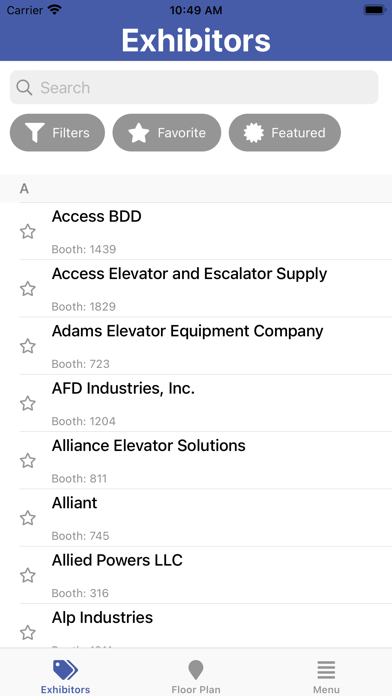Open Access BDD exhibitor details
This screenshot has height=696, width=392.
coord(206,231)
